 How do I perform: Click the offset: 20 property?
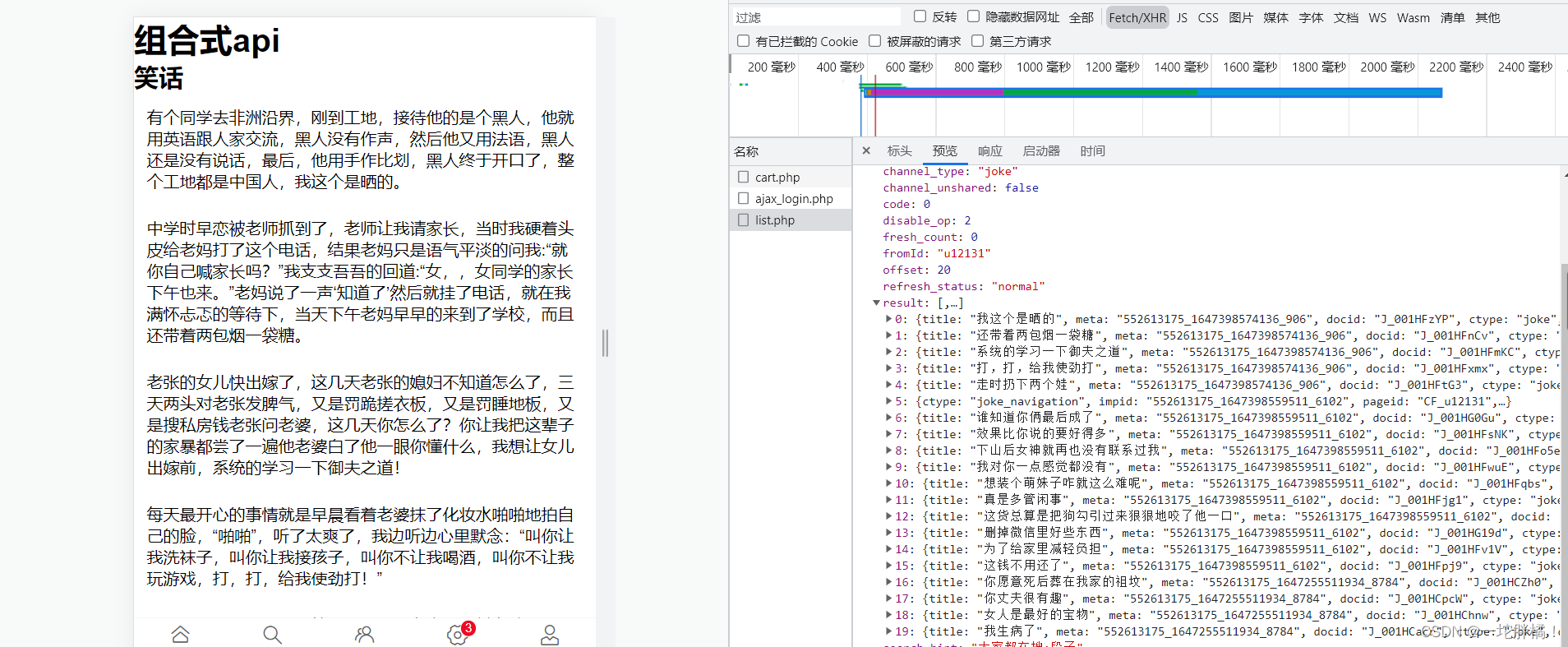[917, 270]
